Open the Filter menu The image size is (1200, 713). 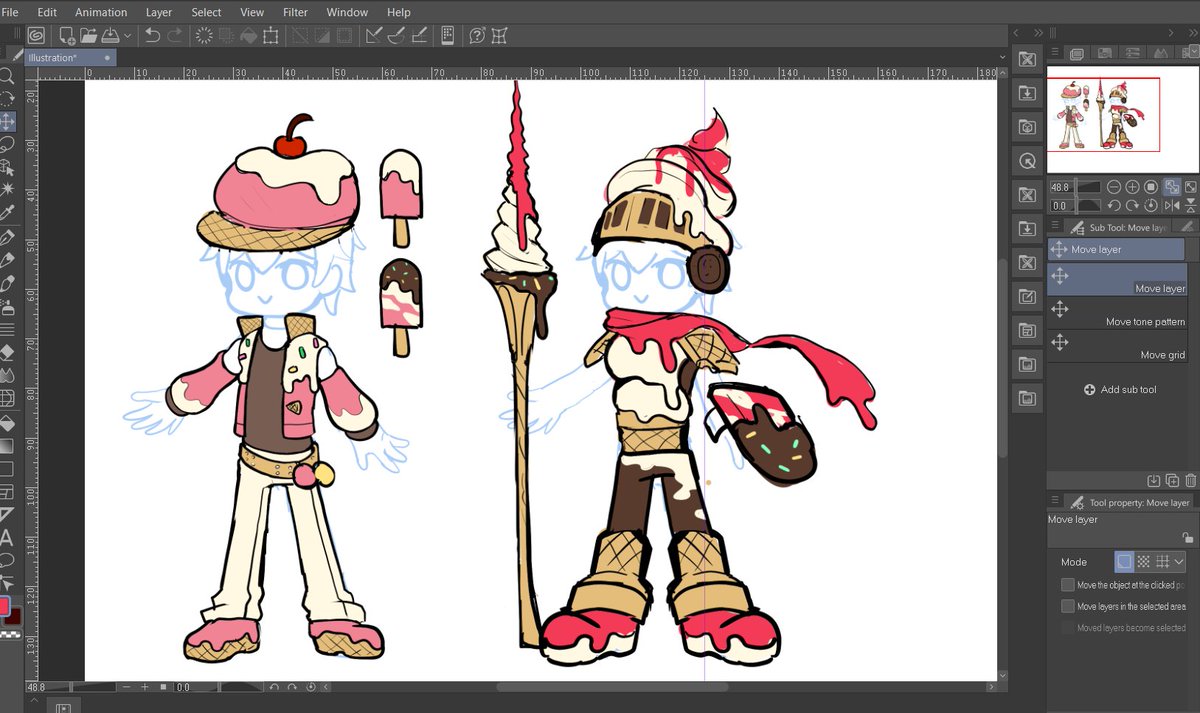295,12
